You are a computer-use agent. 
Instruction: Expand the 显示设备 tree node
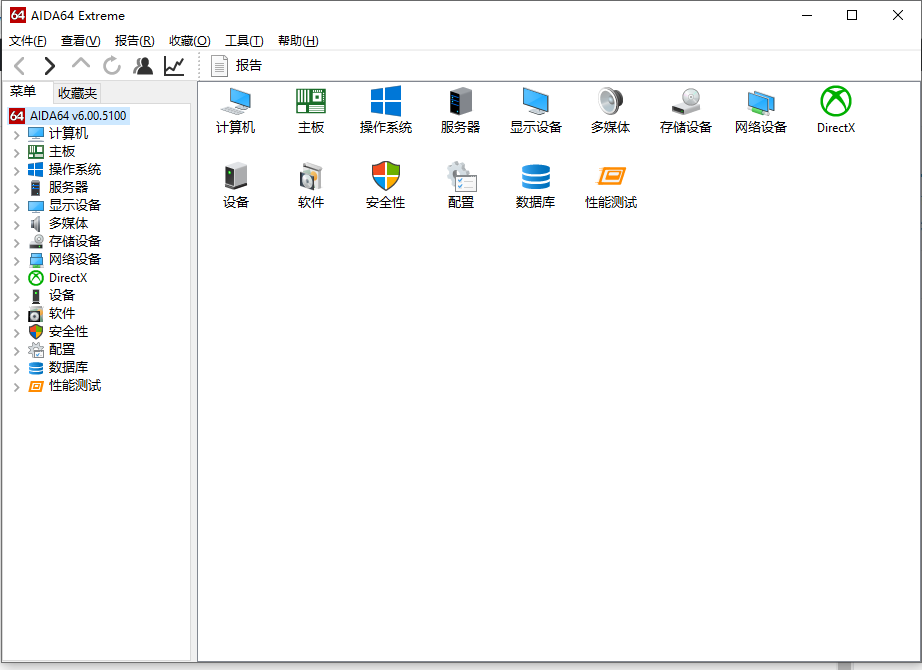16,206
